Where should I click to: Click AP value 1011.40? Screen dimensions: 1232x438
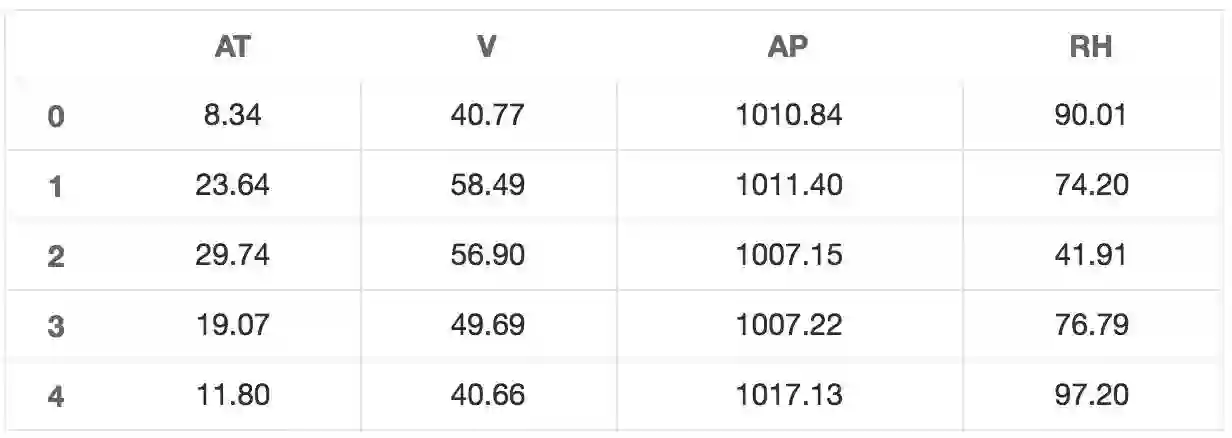pos(789,186)
